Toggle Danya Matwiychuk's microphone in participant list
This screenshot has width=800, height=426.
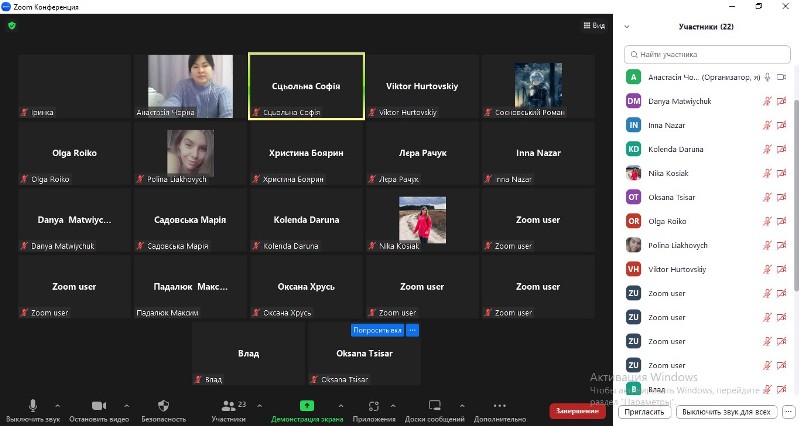pyautogui.click(x=767, y=101)
